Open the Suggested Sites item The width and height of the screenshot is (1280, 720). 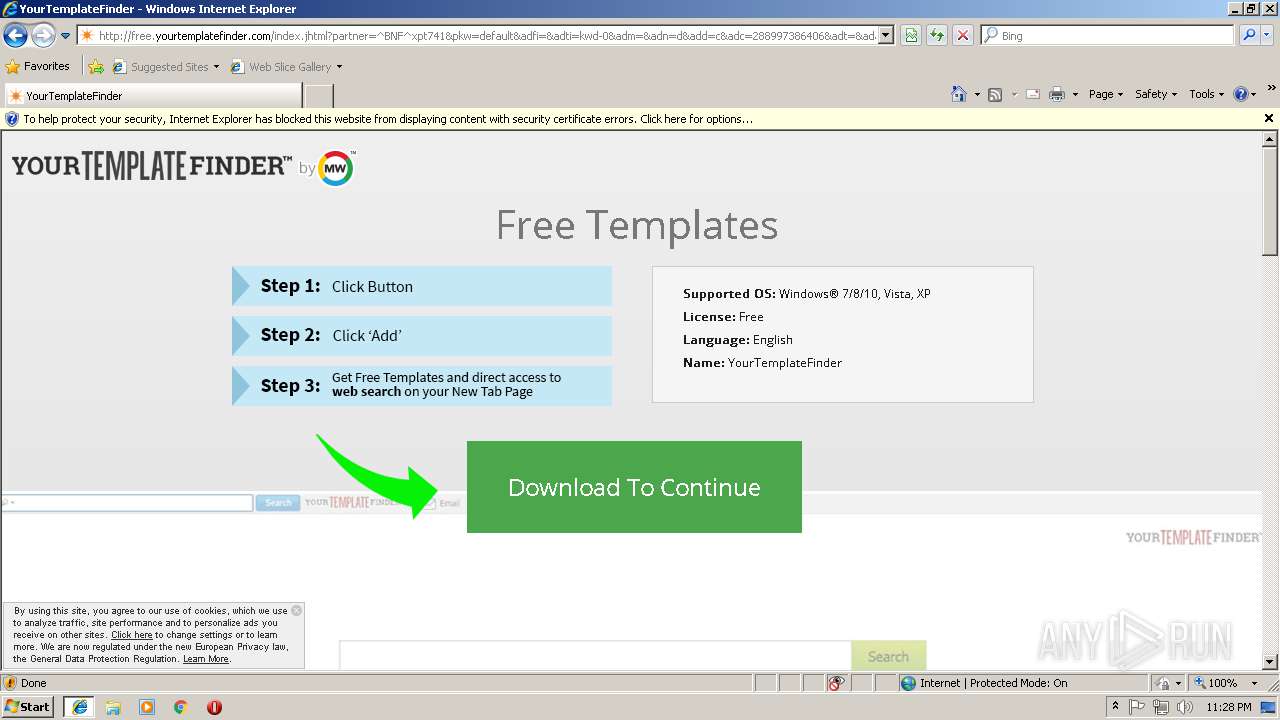point(166,67)
